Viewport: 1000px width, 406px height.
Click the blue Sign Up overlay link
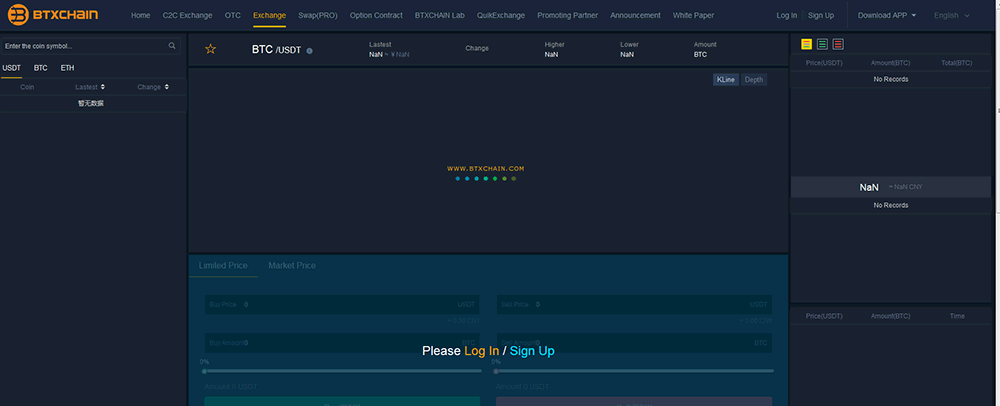tap(532, 351)
